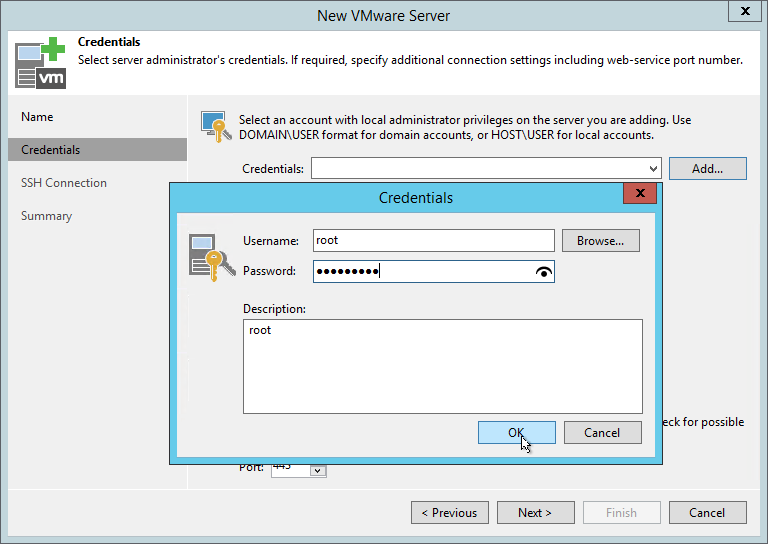
Task: Open the Summary wizard step
Action: coord(47,216)
